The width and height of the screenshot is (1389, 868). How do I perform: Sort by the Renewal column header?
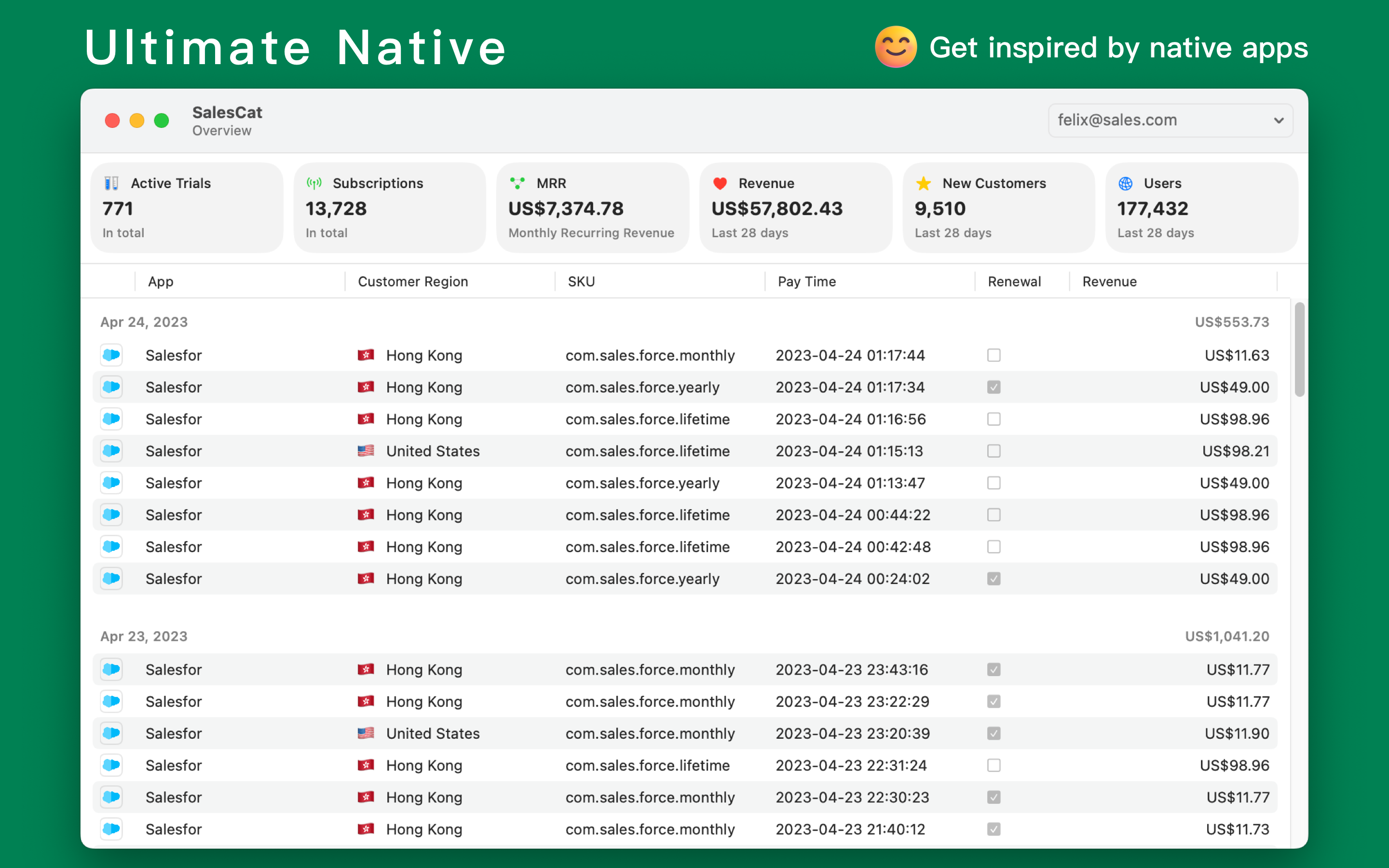tap(1022, 281)
